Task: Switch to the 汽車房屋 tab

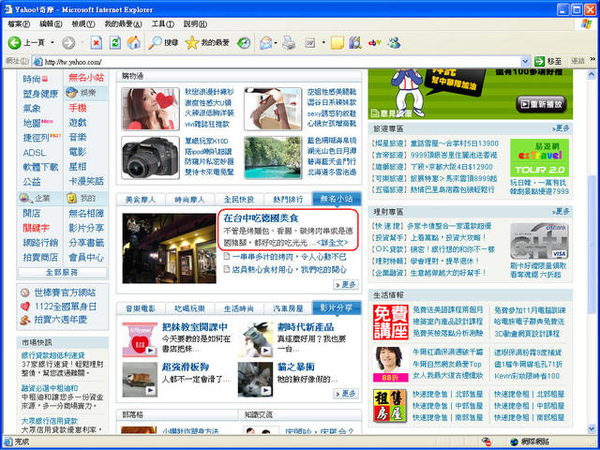Action: pos(288,308)
